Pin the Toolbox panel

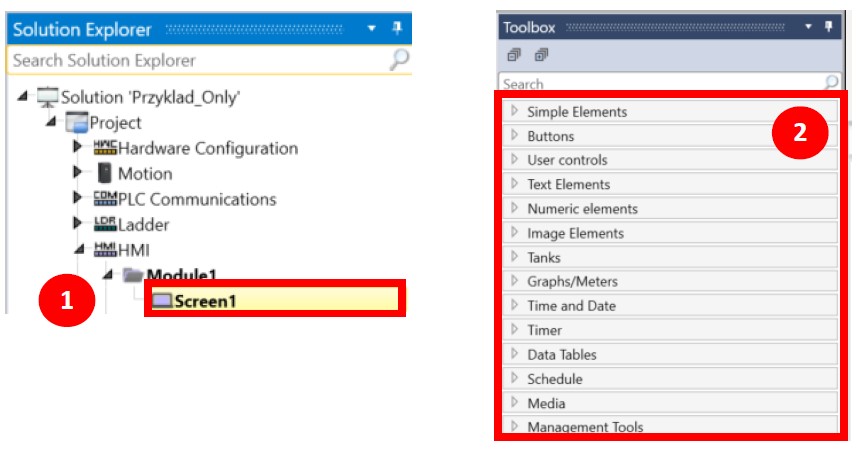828,27
